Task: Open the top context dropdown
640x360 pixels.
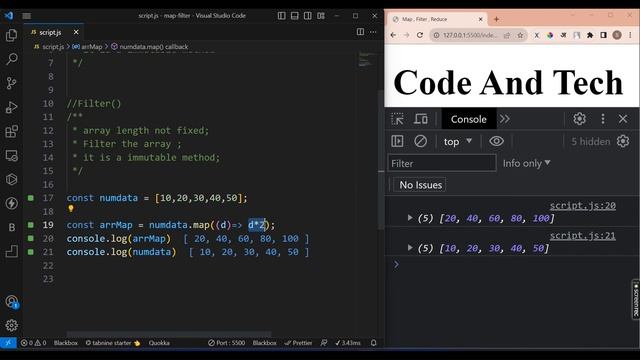Action: pyautogui.click(x=458, y=141)
